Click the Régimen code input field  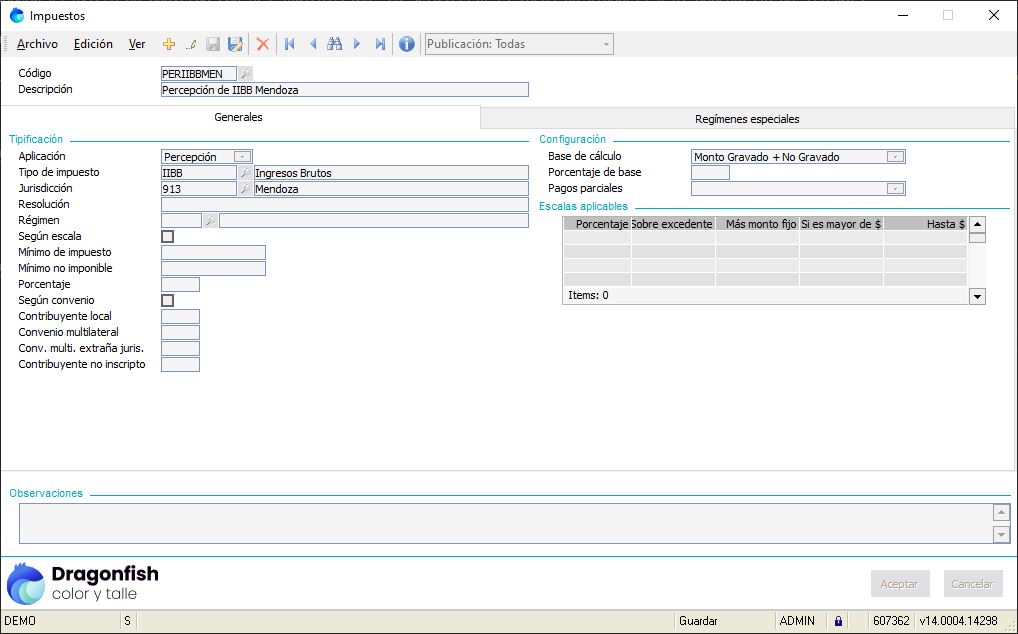click(181, 221)
